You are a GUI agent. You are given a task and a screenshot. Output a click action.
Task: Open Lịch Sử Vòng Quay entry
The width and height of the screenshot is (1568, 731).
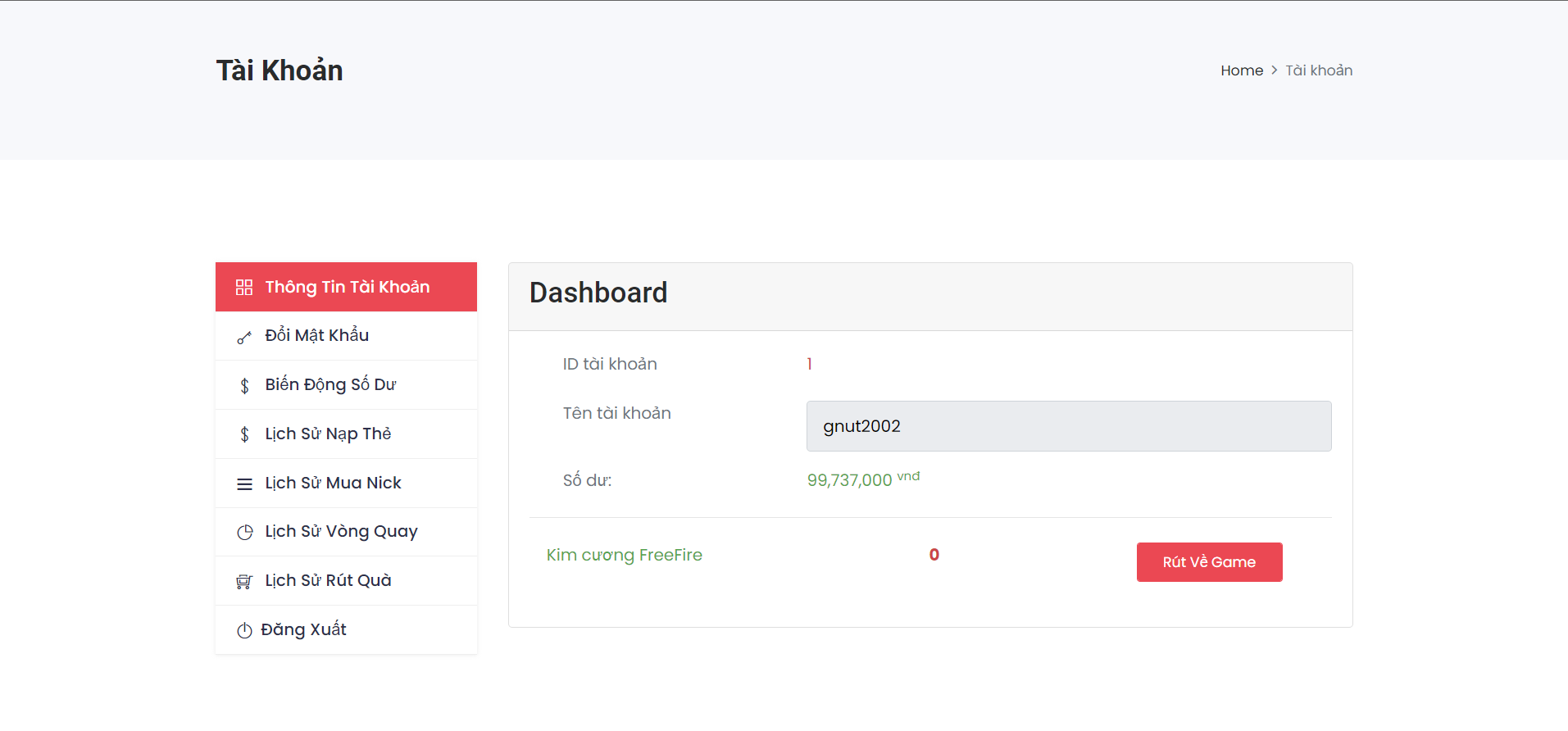346,532
